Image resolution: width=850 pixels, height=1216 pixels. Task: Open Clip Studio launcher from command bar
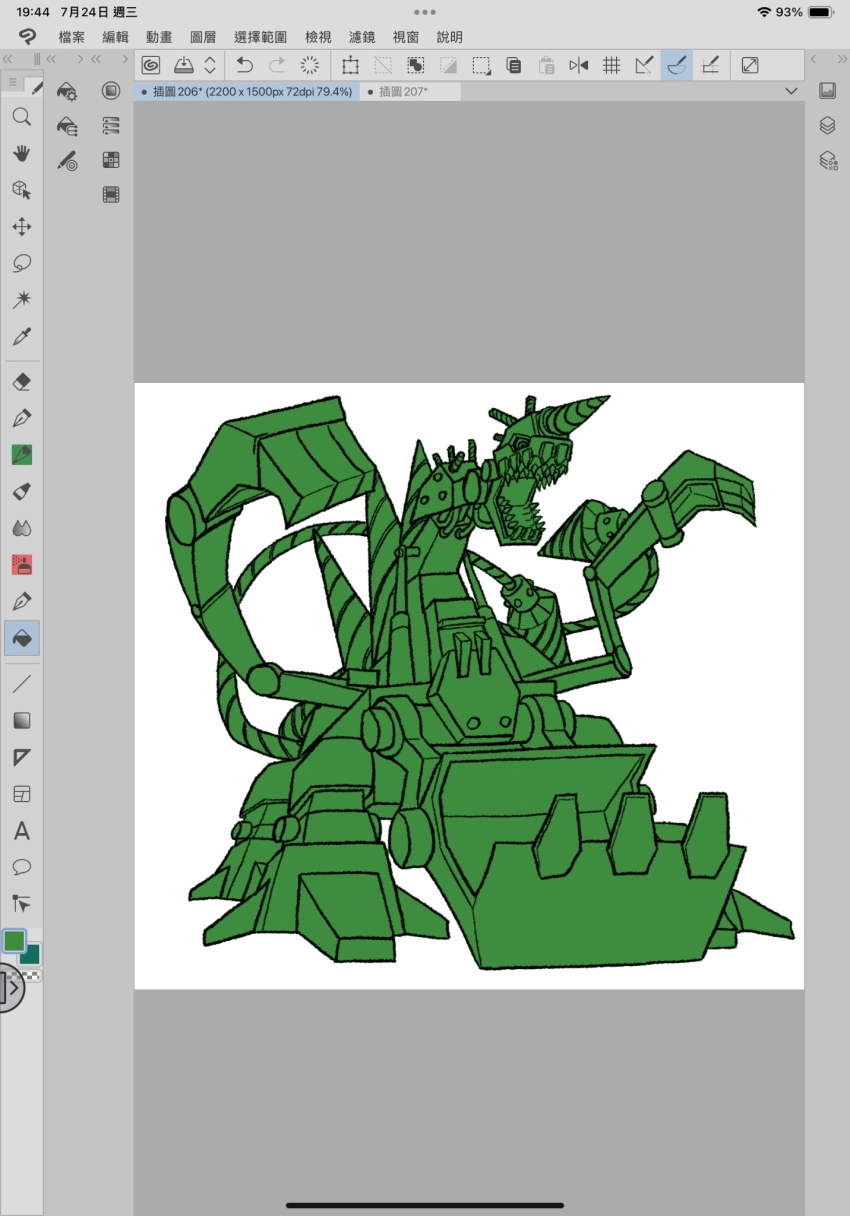coord(151,65)
